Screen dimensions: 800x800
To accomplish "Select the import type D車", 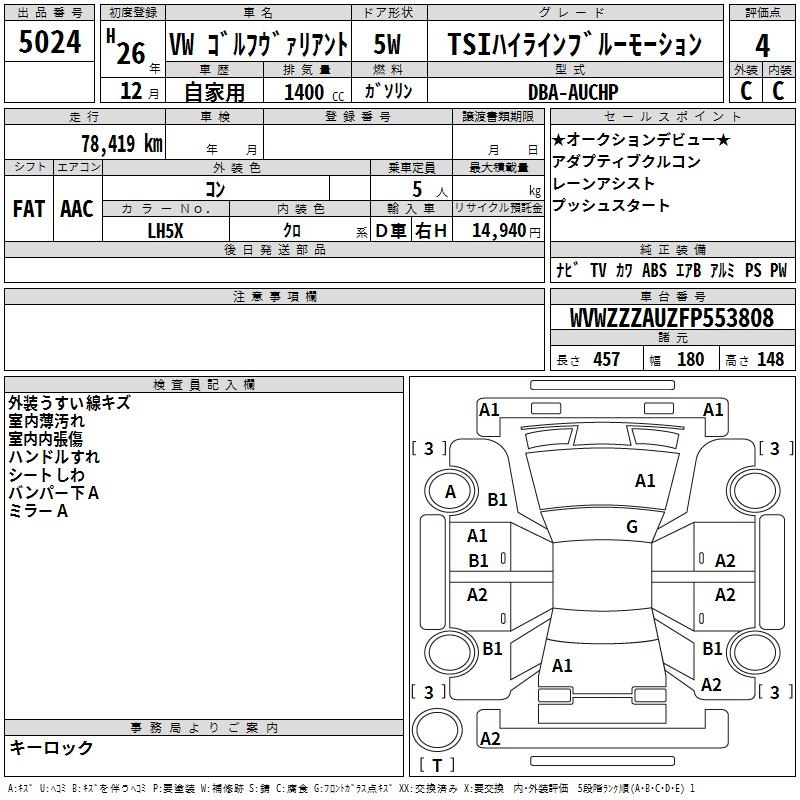I will point(391,231).
